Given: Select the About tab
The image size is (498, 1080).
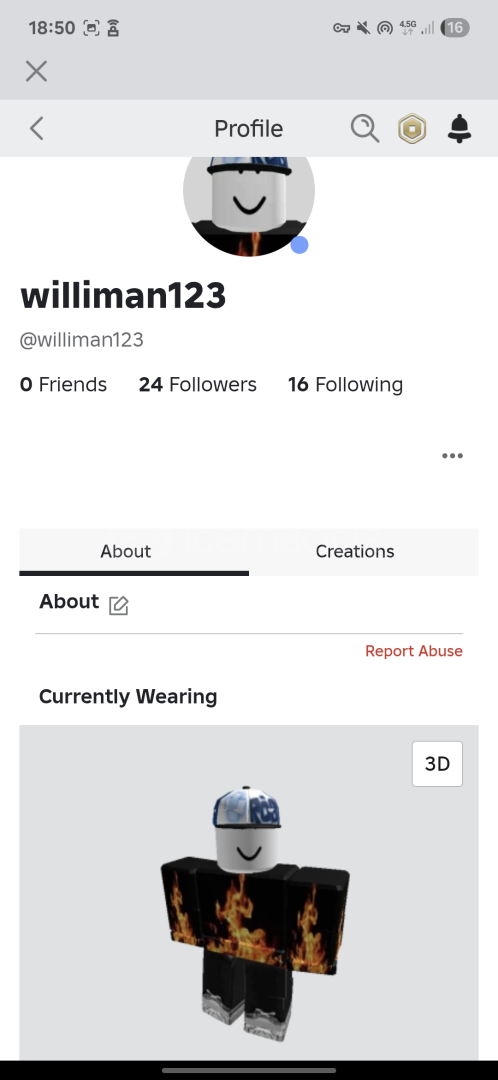Looking at the screenshot, I should pyautogui.click(x=125, y=551).
